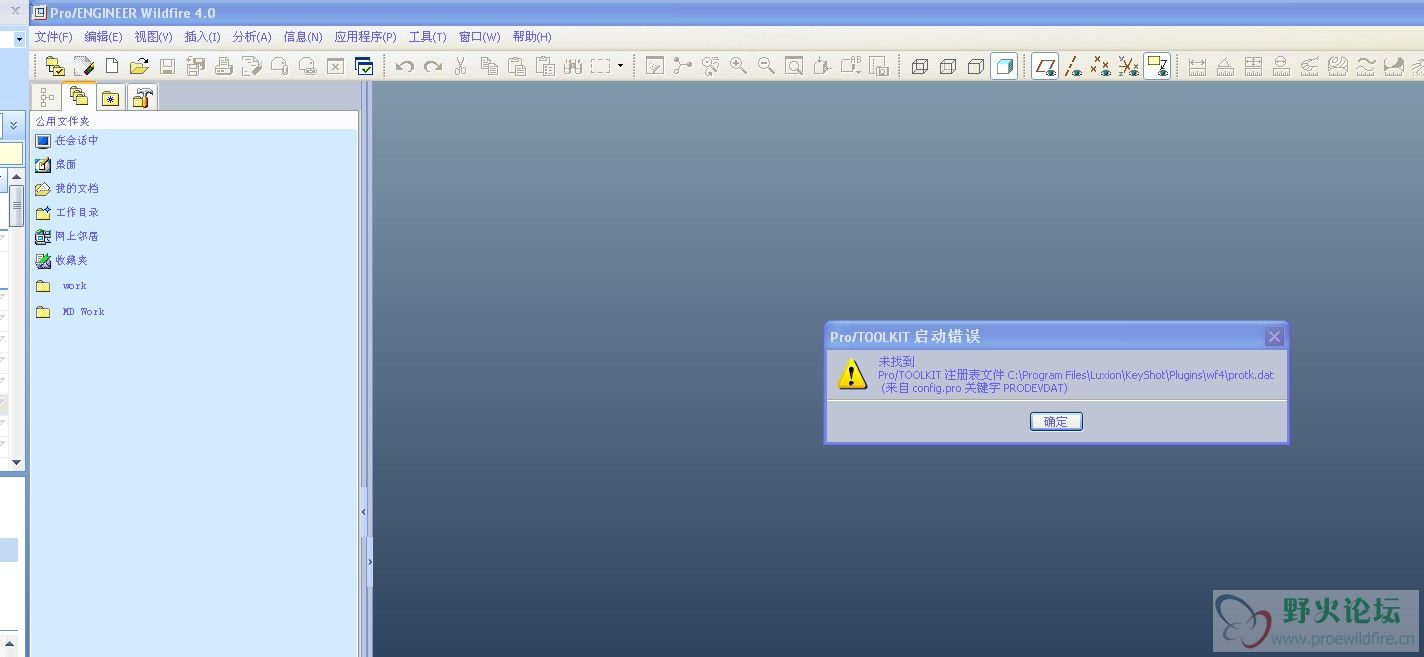Click the cut scissors icon
The width and height of the screenshot is (1424, 657).
tap(461, 67)
